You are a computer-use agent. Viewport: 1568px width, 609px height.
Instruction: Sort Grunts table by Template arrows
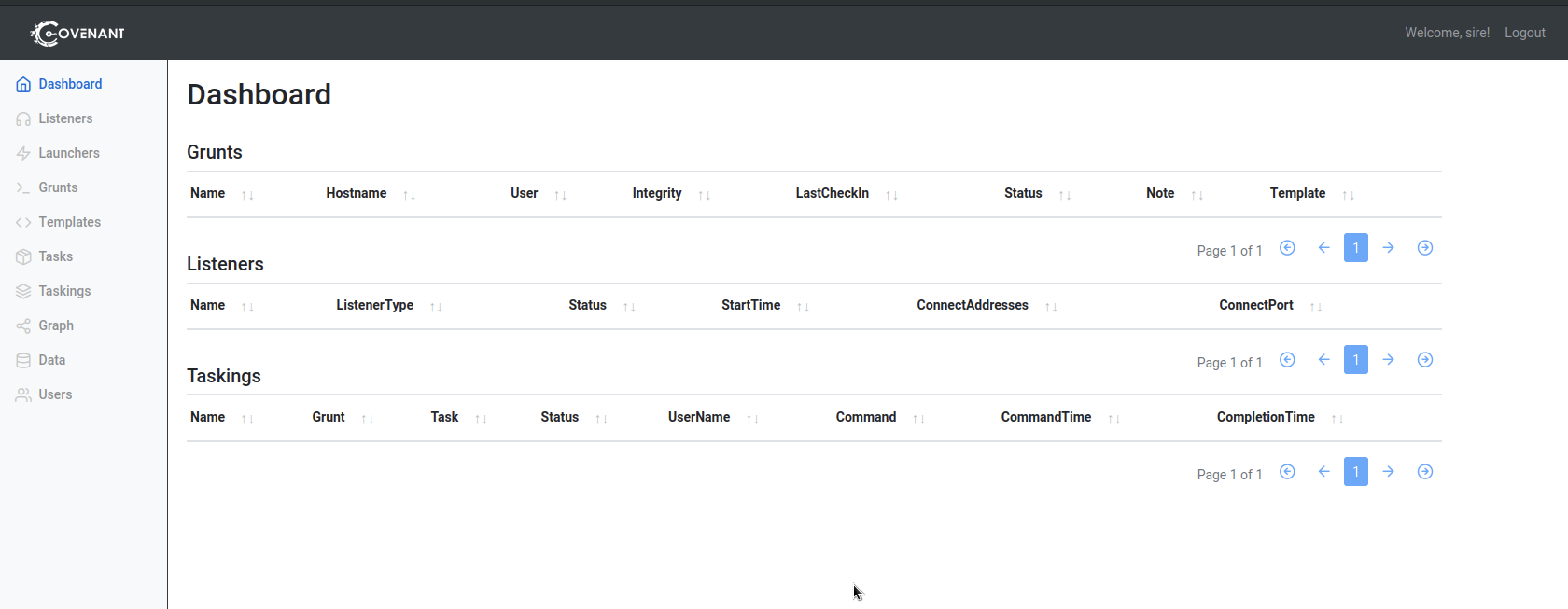coord(1348,195)
